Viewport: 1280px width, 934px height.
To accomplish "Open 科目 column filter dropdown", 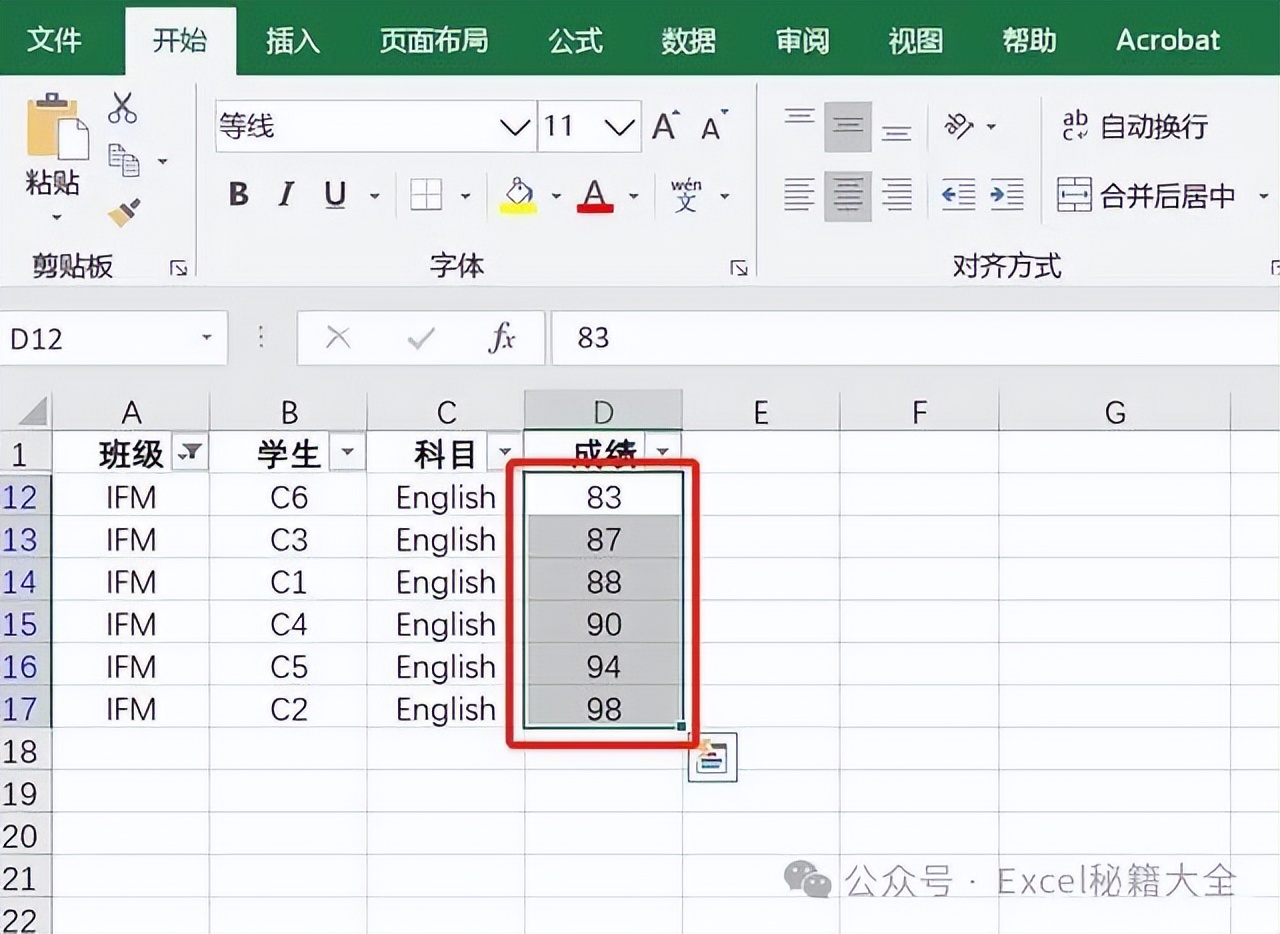I will pyautogui.click(x=504, y=453).
